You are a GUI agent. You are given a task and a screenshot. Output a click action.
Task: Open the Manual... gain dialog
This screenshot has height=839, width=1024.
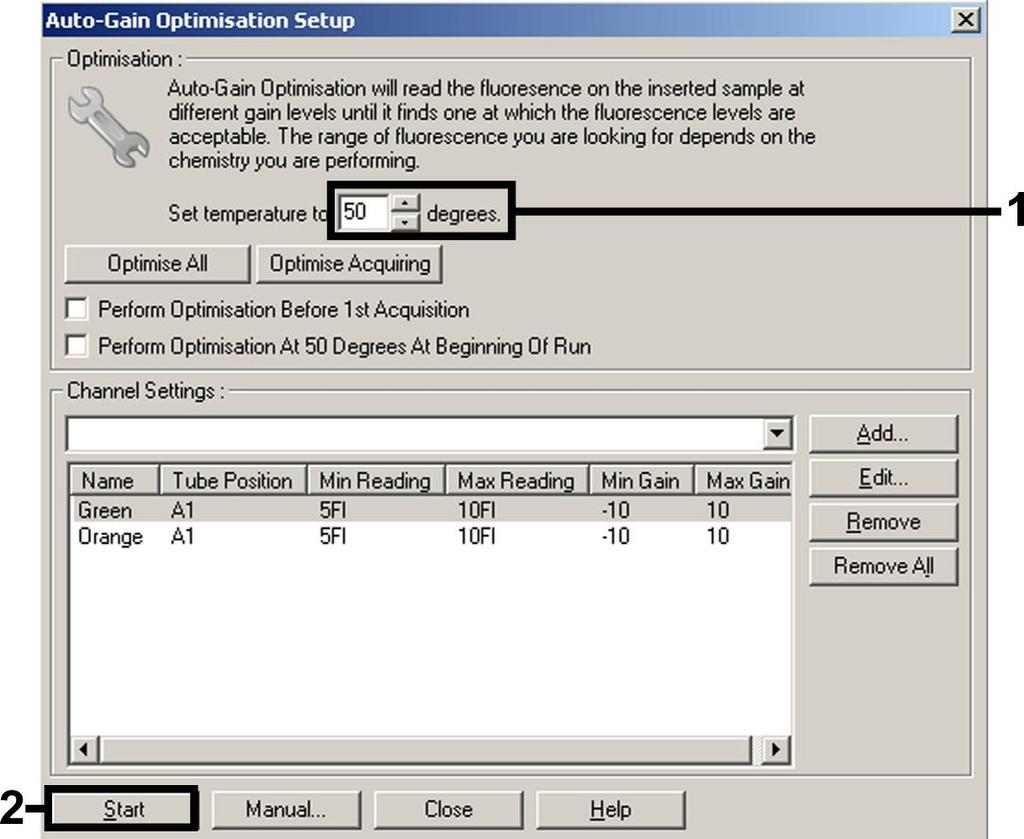click(286, 809)
